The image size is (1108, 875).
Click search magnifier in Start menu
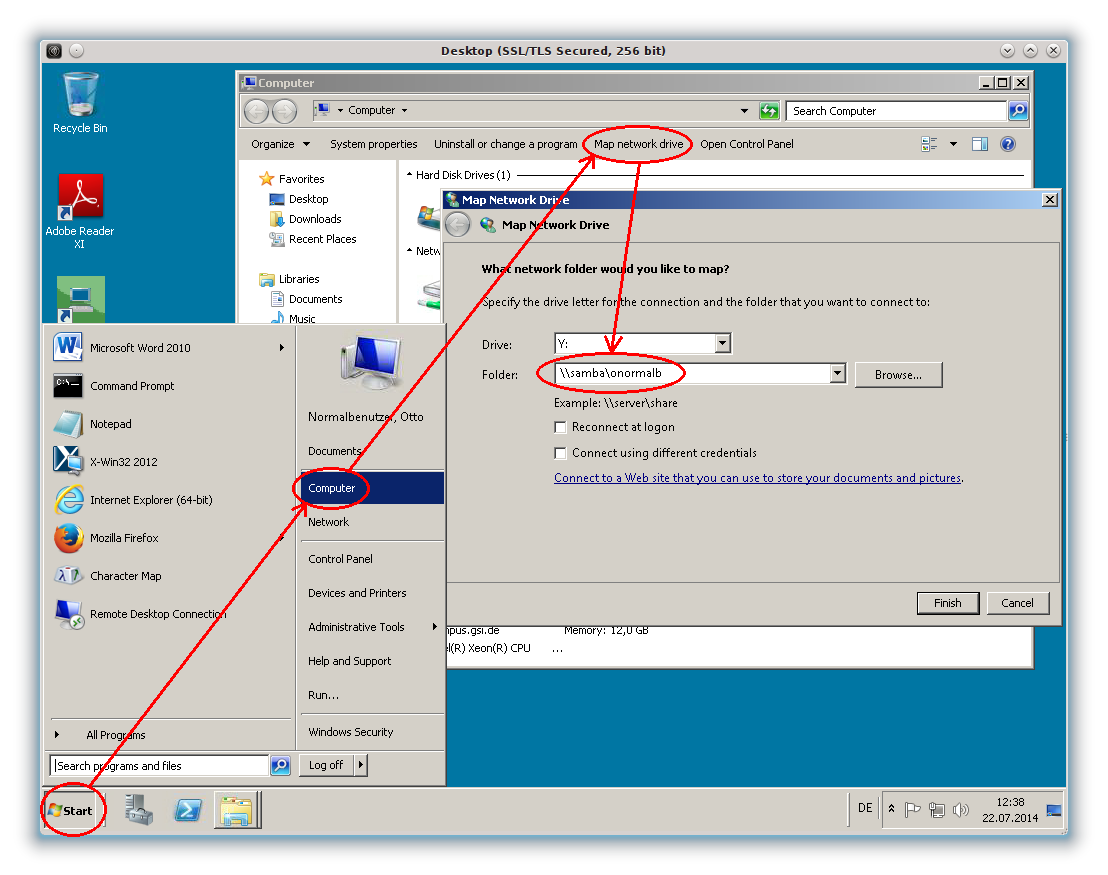[x=281, y=765]
